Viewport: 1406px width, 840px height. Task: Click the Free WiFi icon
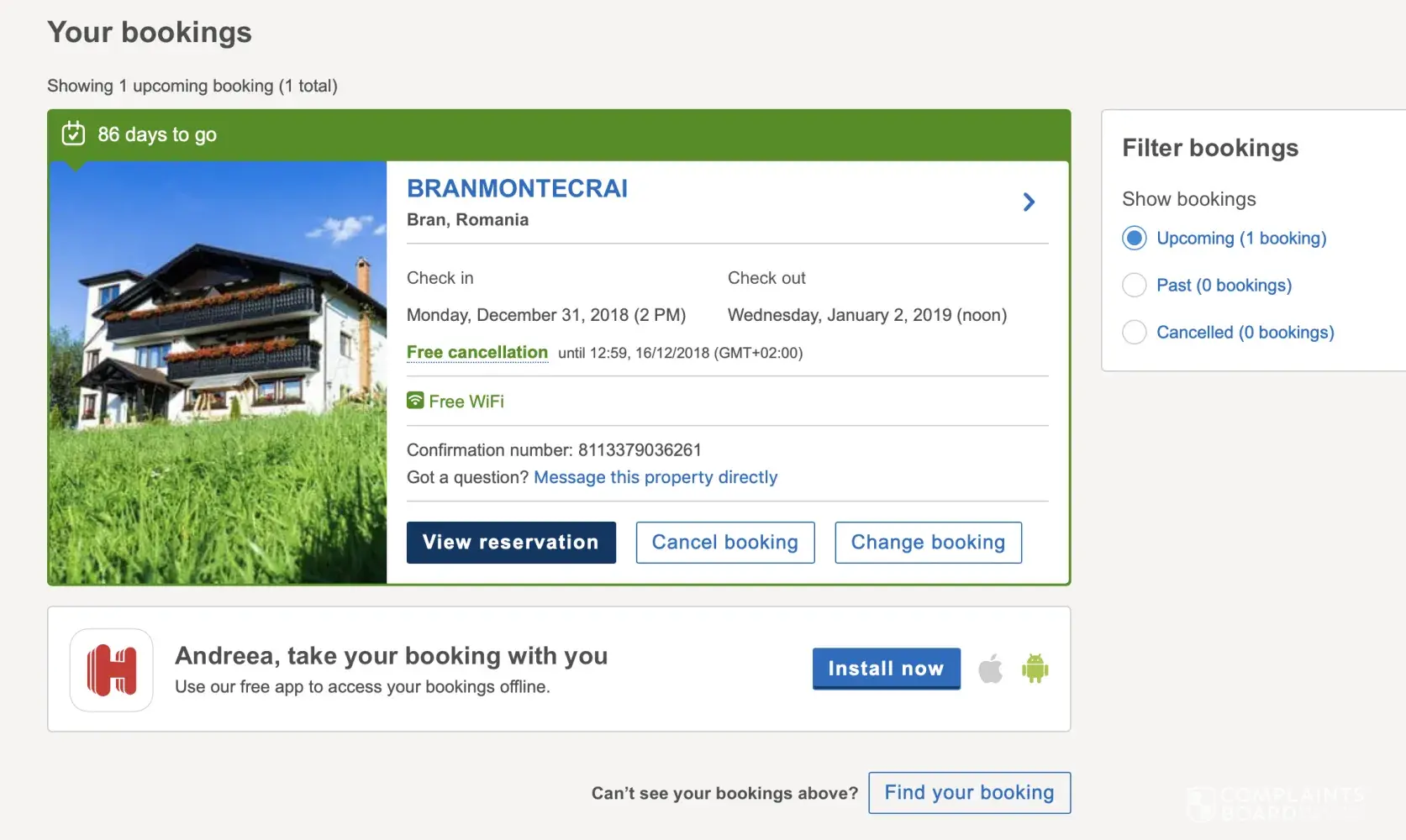[415, 401]
